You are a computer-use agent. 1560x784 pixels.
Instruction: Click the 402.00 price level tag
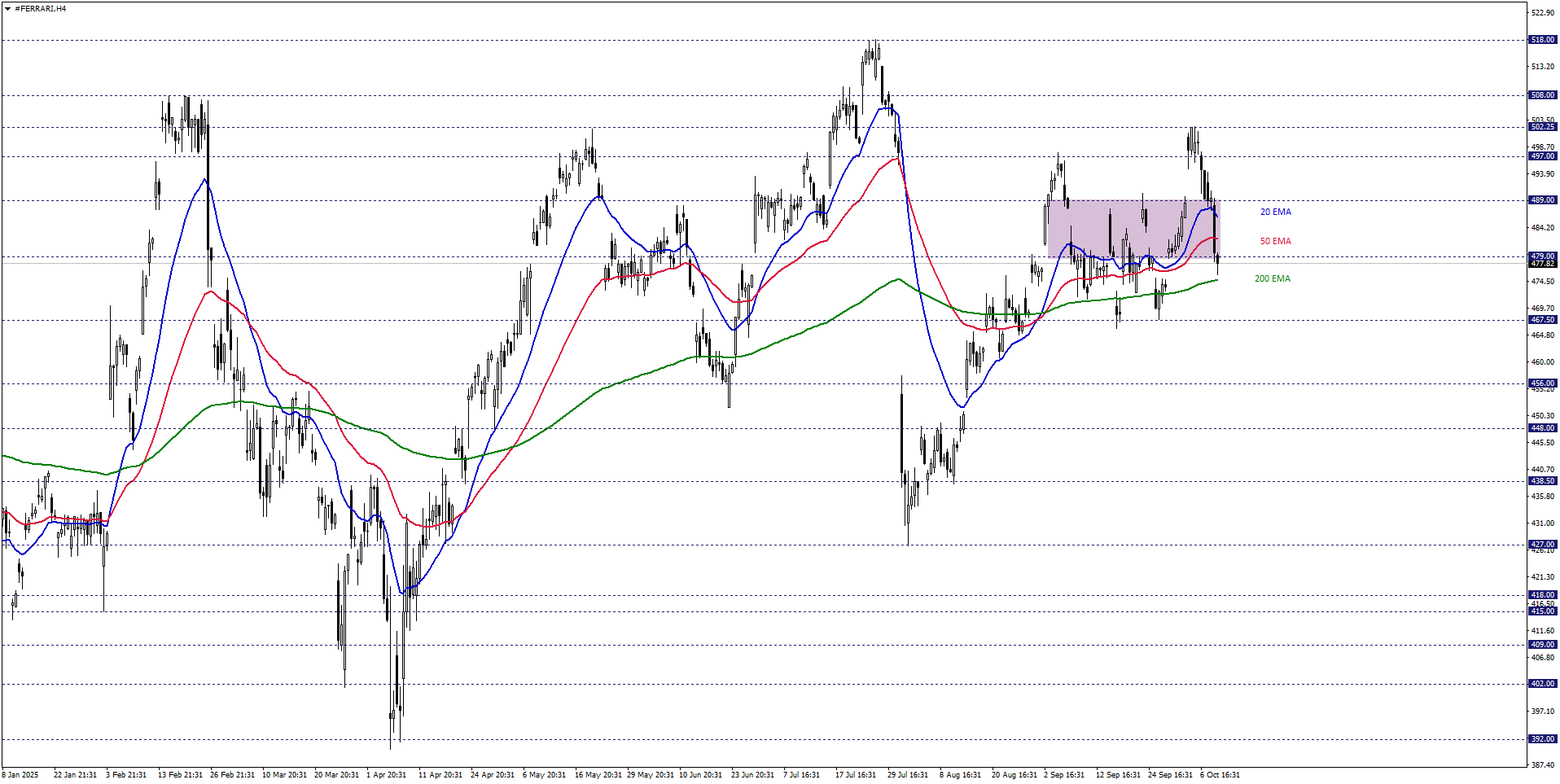[x=1542, y=684]
